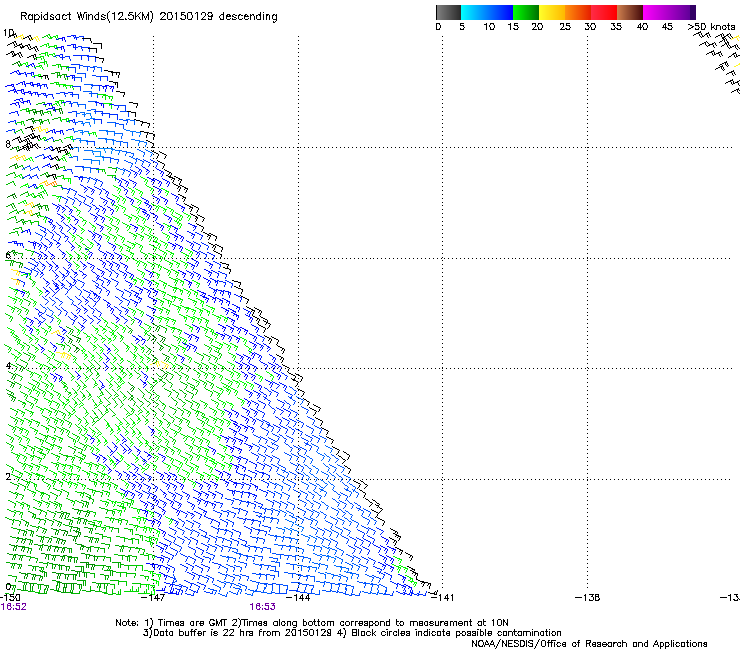Click the legend label '35'
The height and width of the screenshot is (650, 740).
click(x=616, y=27)
